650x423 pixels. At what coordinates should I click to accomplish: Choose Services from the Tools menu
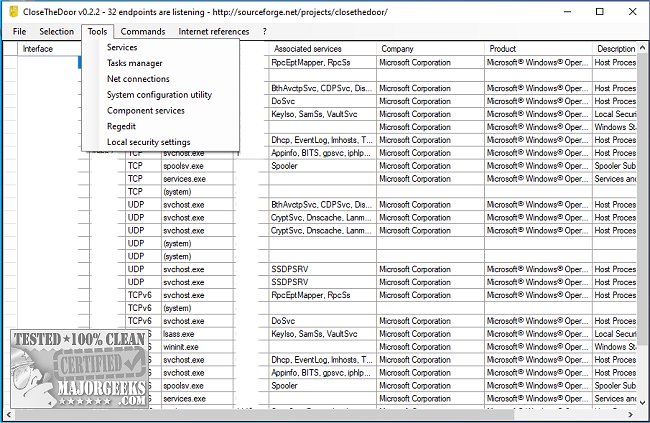click(x=160, y=47)
